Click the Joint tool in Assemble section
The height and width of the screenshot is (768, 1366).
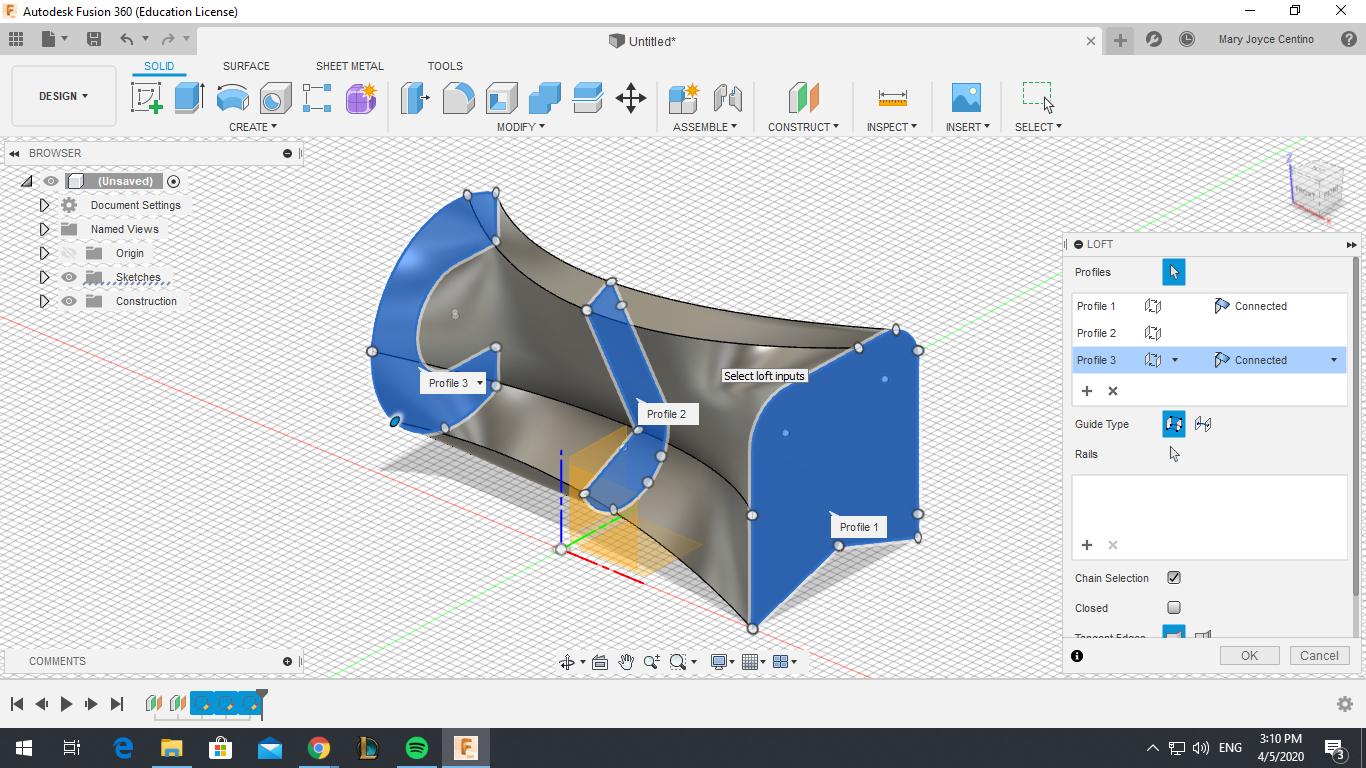tap(729, 98)
